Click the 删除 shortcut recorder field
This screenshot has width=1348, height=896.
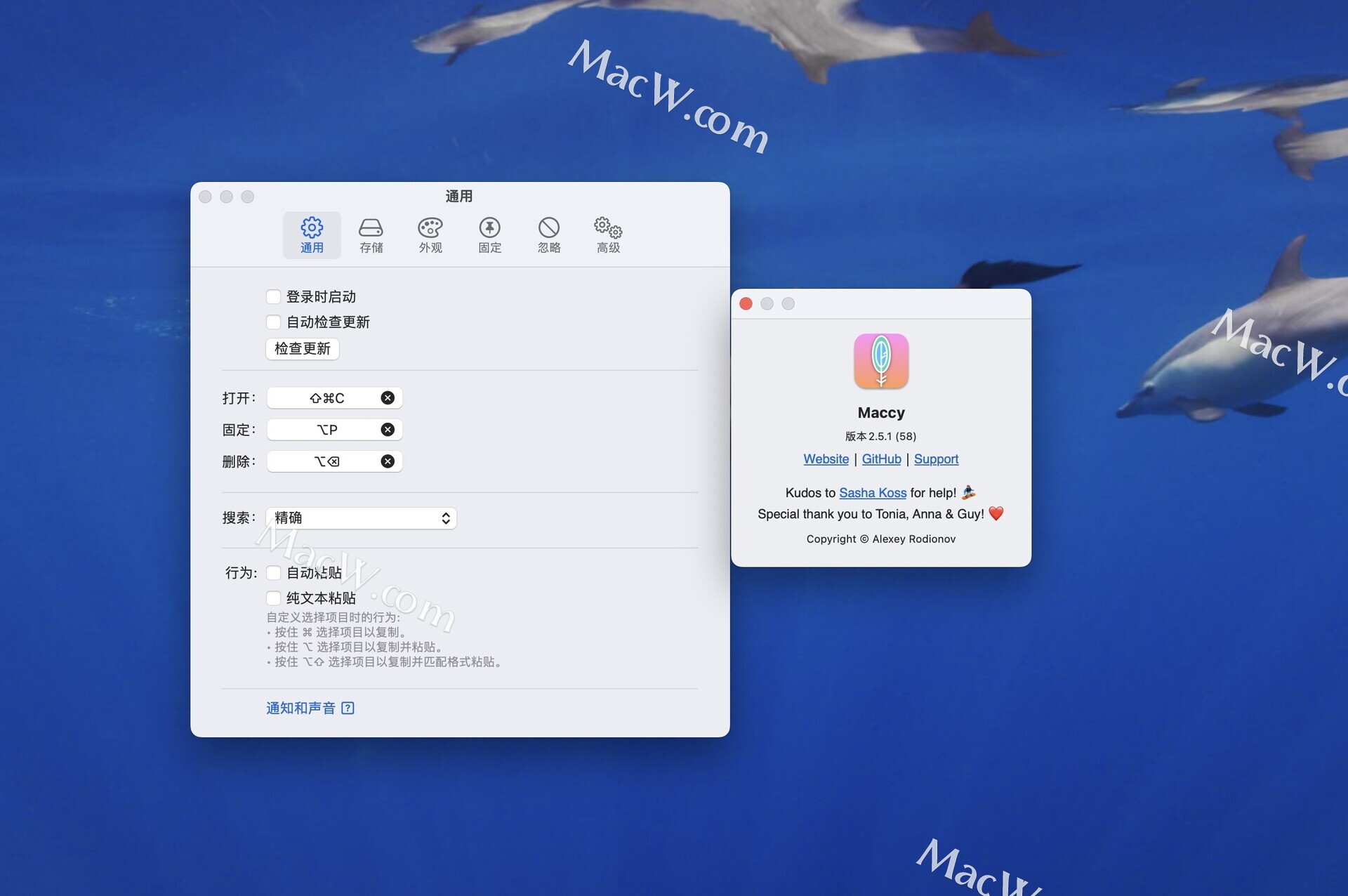point(334,461)
